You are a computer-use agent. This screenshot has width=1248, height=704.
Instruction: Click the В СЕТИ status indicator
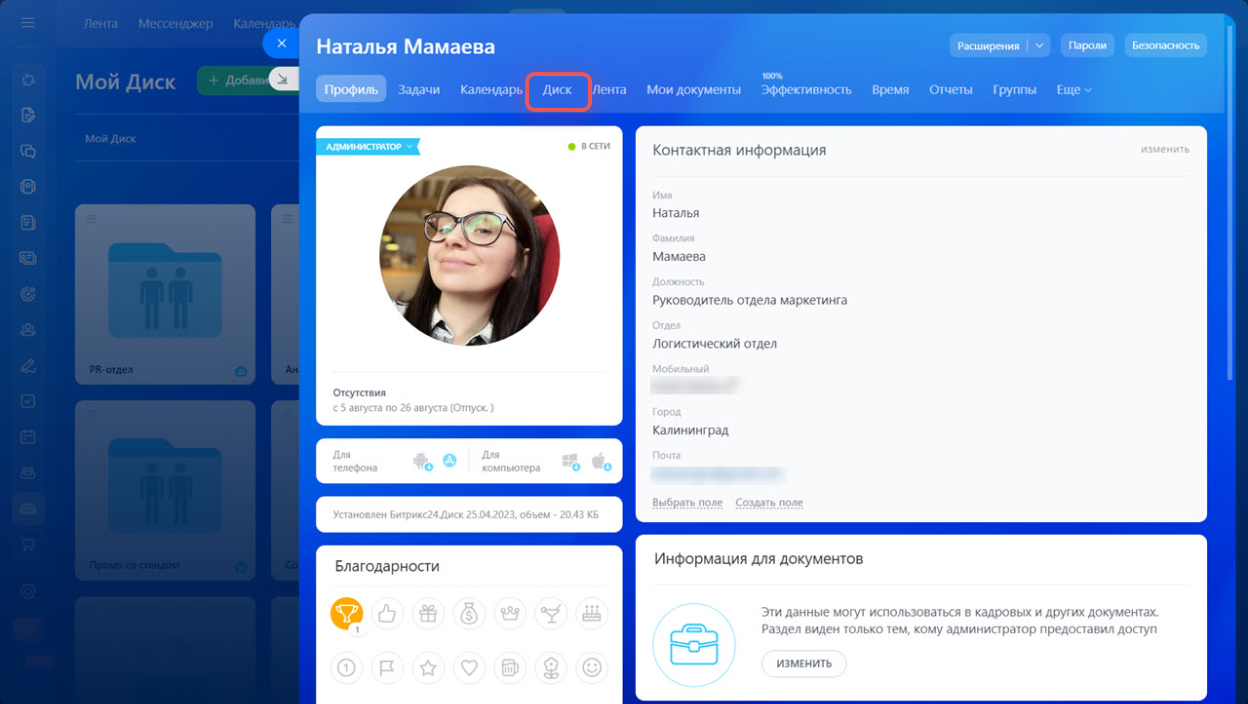click(x=589, y=147)
